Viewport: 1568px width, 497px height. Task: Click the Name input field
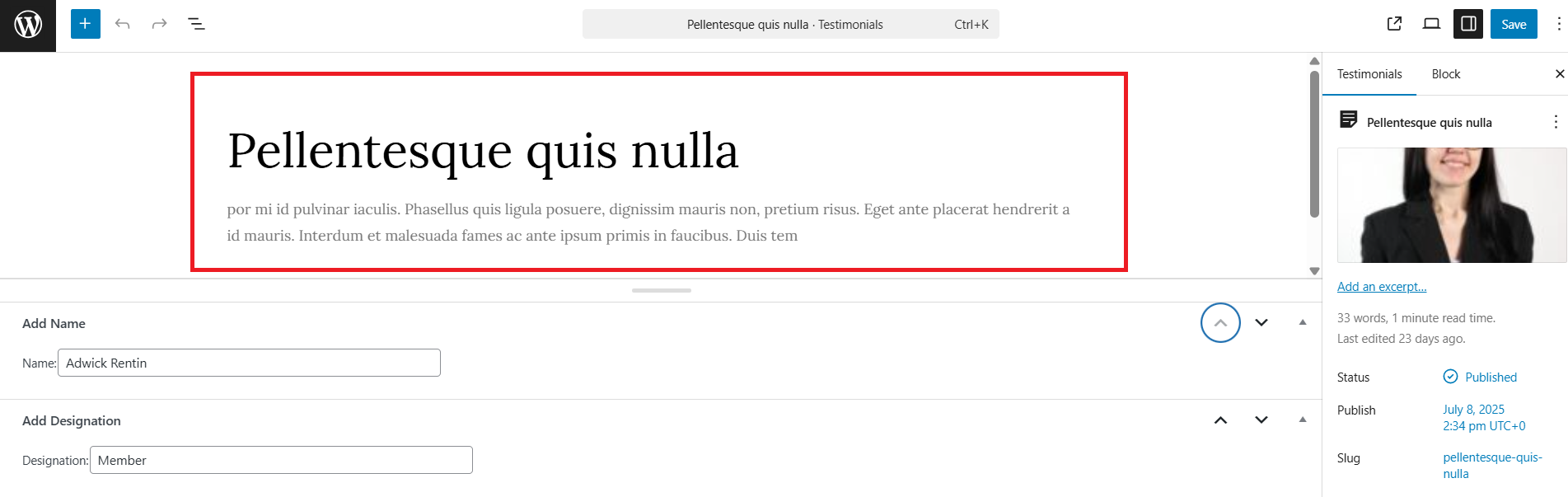tap(249, 363)
